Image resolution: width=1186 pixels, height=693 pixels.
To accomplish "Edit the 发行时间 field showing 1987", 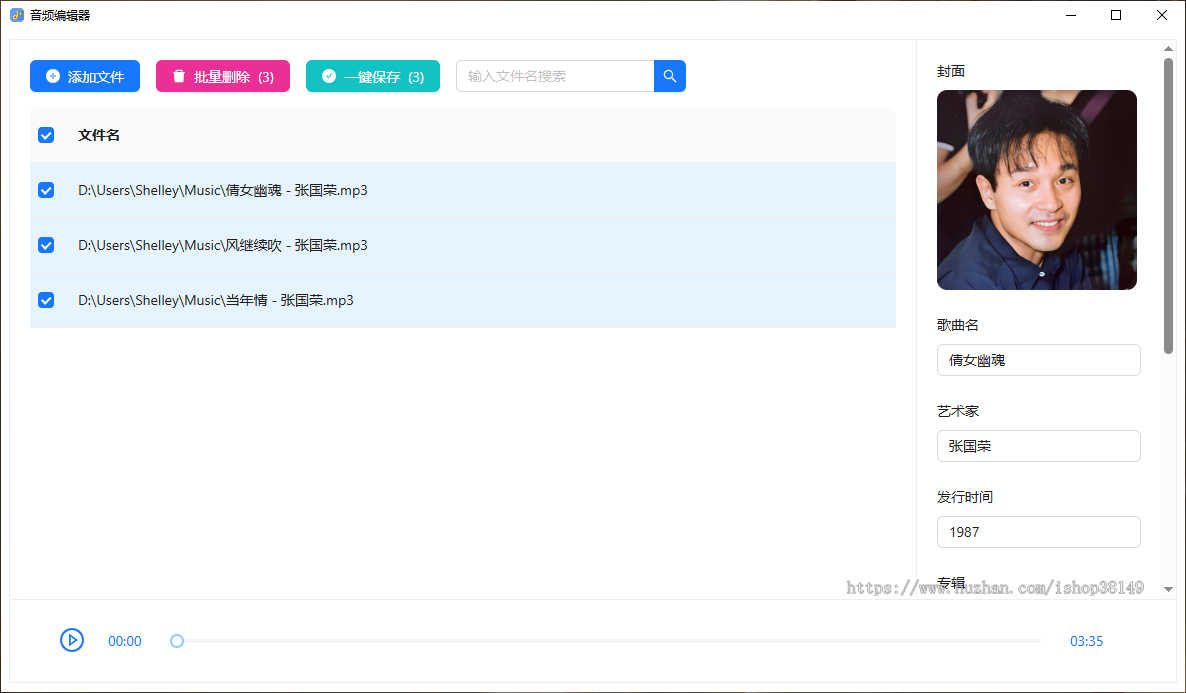I will point(1039,532).
